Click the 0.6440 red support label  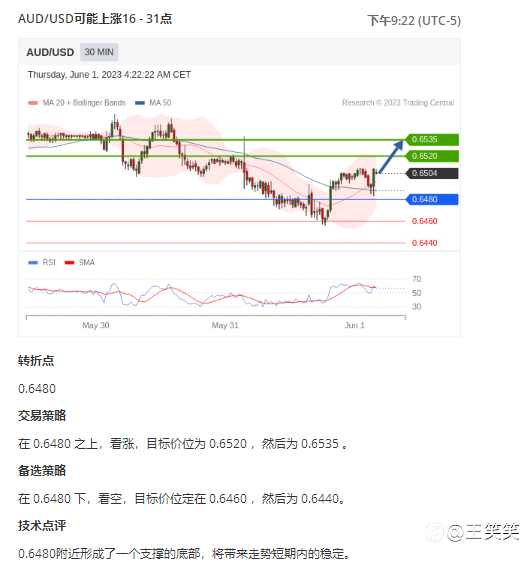coord(425,243)
